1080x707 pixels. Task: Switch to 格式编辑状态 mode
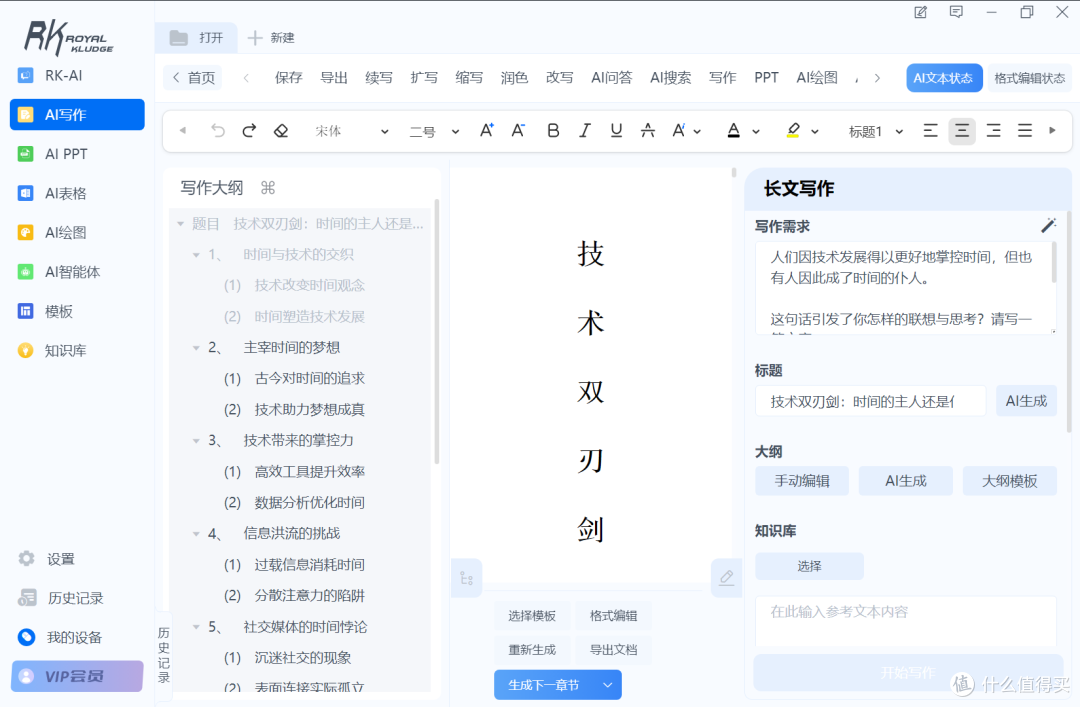point(1030,78)
